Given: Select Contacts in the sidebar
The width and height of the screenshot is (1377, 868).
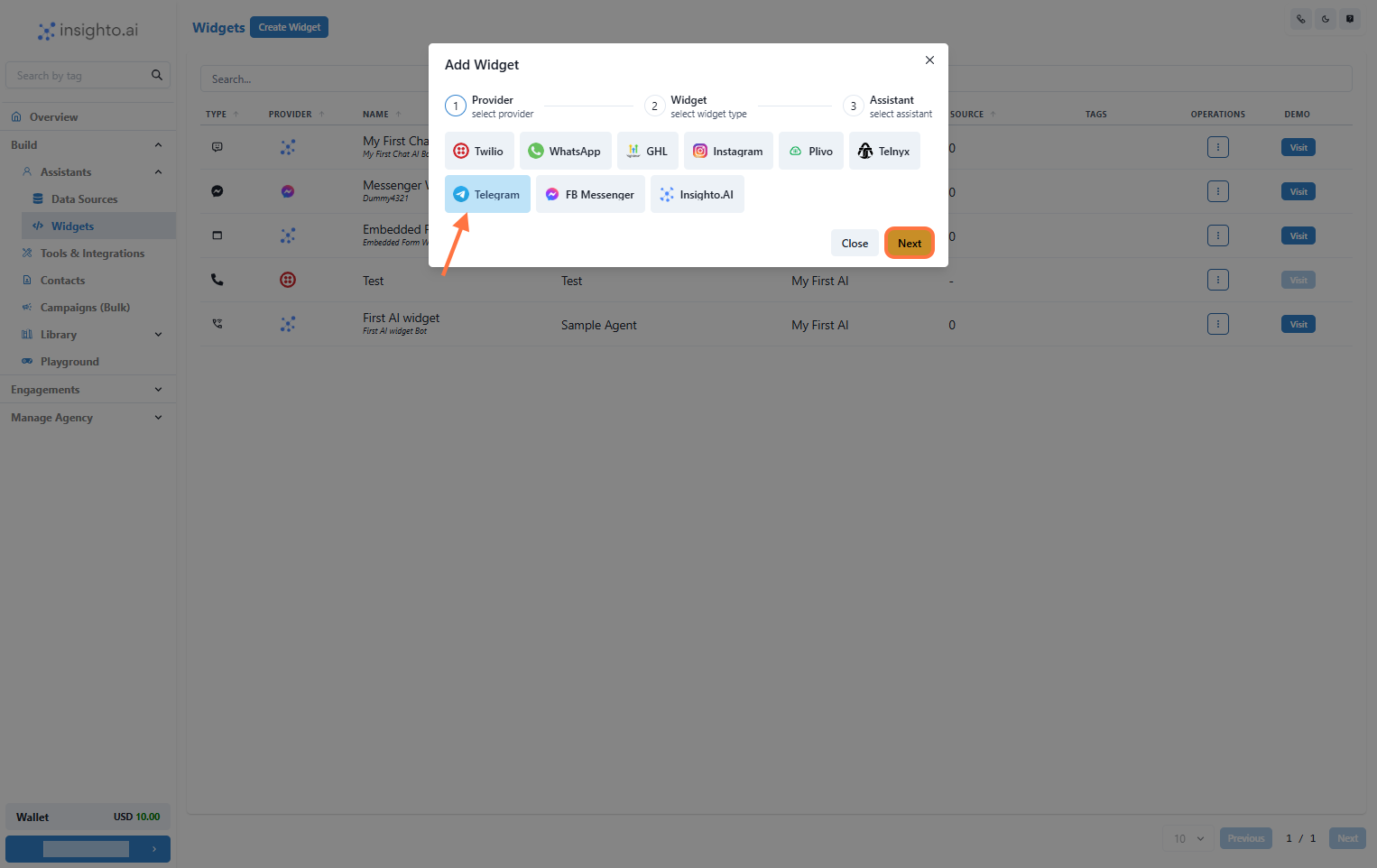Looking at the screenshot, I should pos(62,280).
